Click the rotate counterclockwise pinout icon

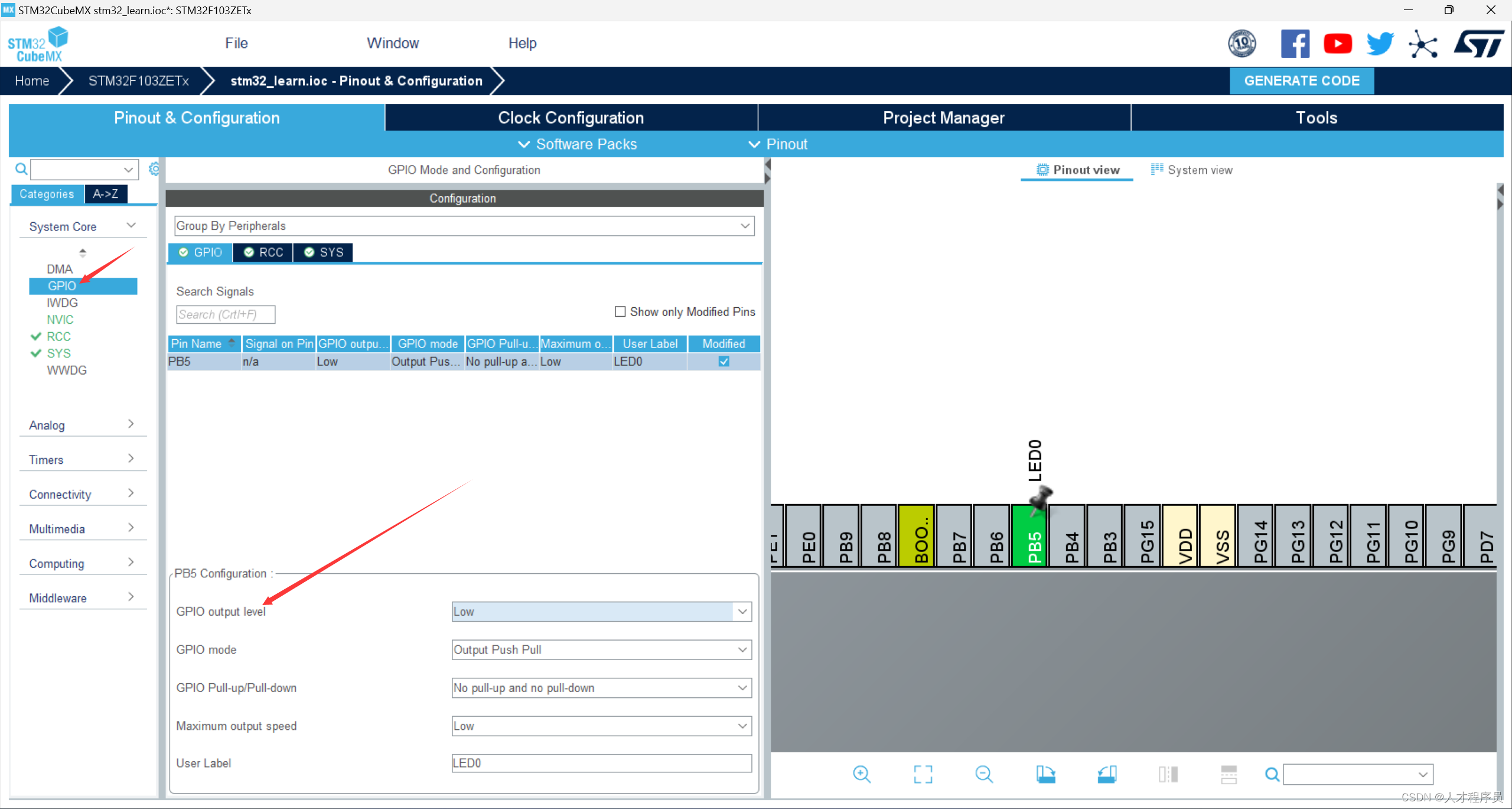1107,774
